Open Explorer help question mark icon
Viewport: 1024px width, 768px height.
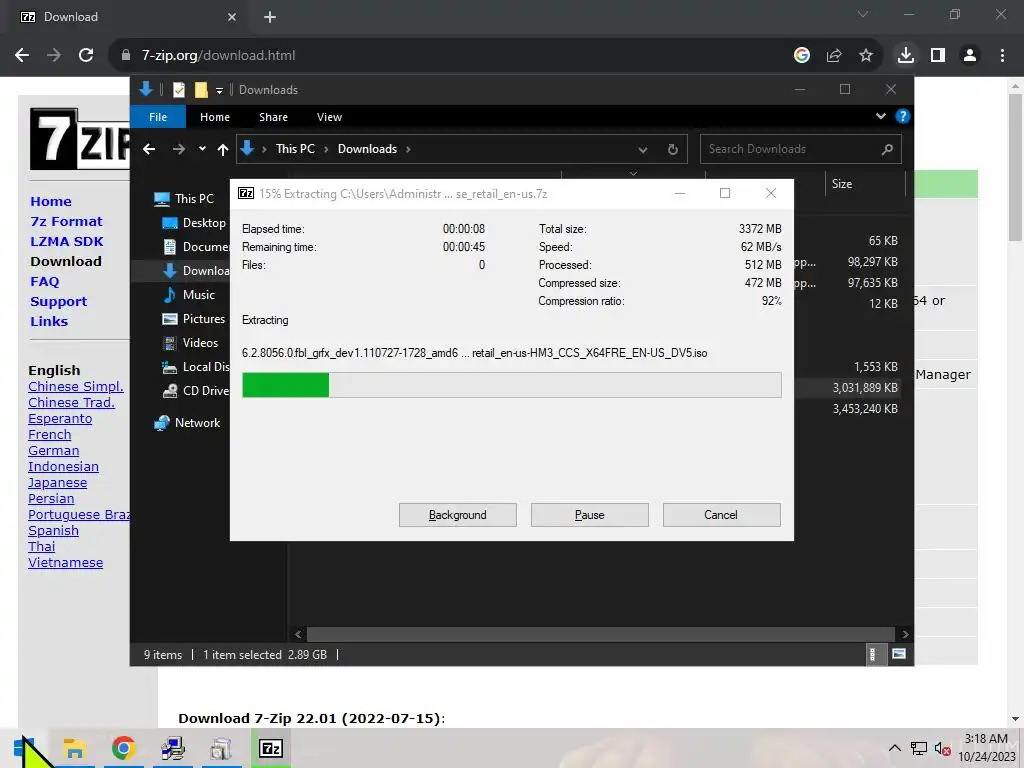[x=903, y=116]
